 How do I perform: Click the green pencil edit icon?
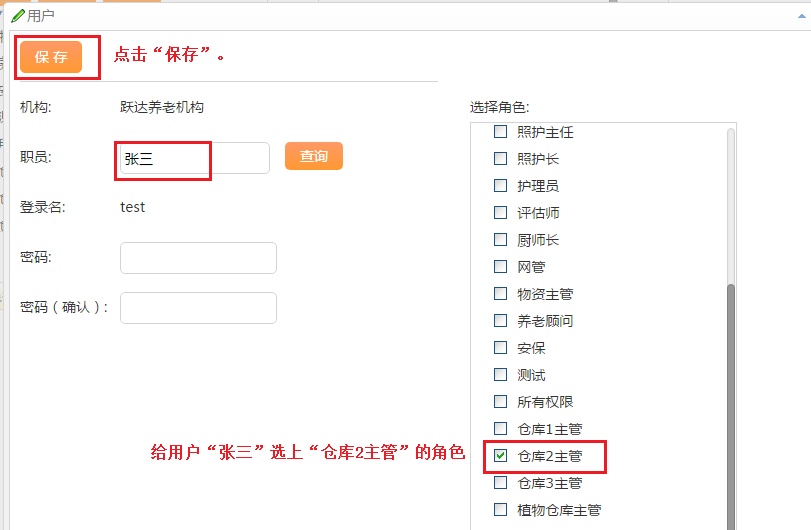[18, 16]
